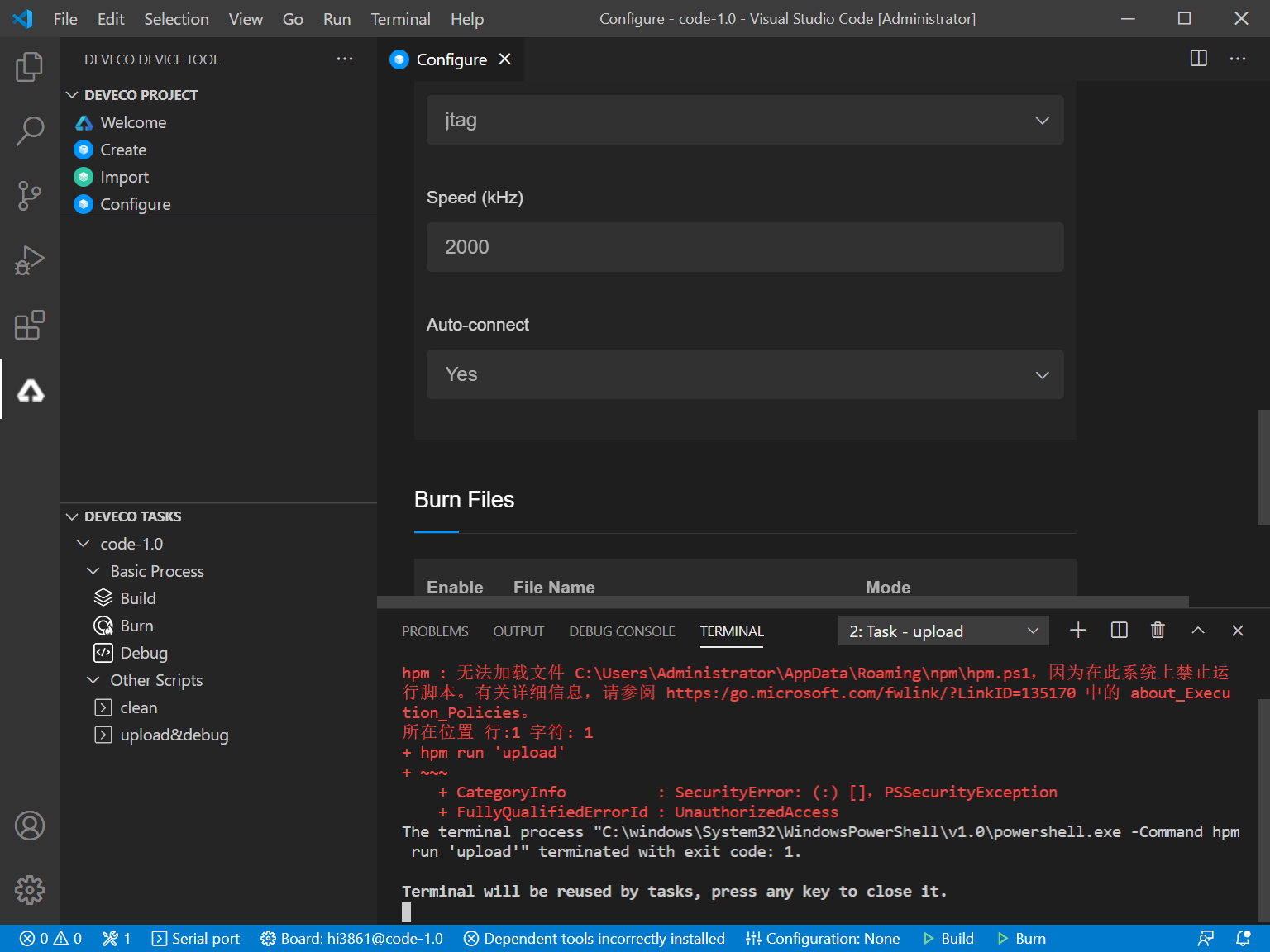Run Build from the status bar
Screen dimensions: 1270x952
point(948,939)
